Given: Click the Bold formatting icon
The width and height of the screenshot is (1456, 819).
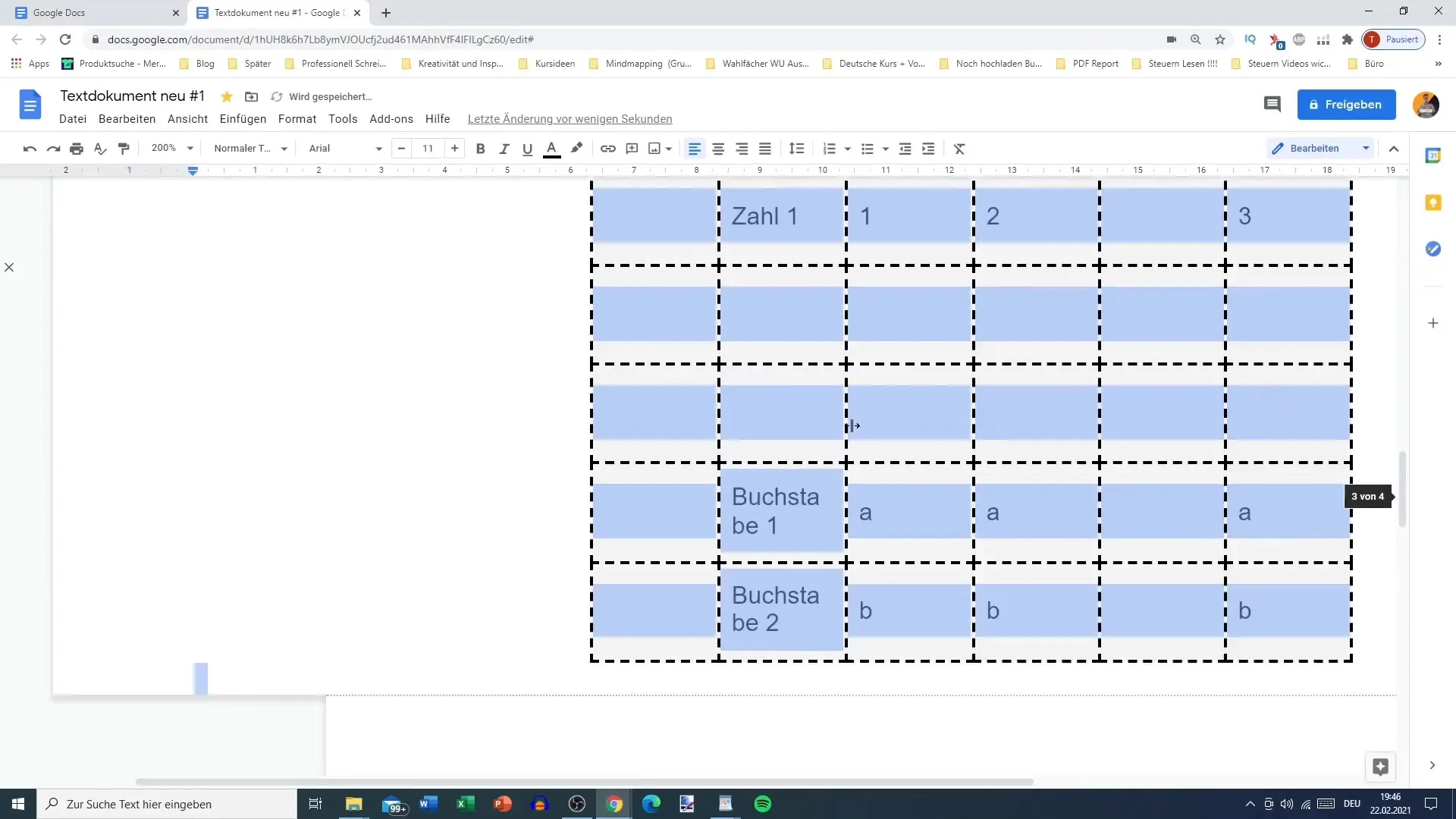Looking at the screenshot, I should (481, 148).
